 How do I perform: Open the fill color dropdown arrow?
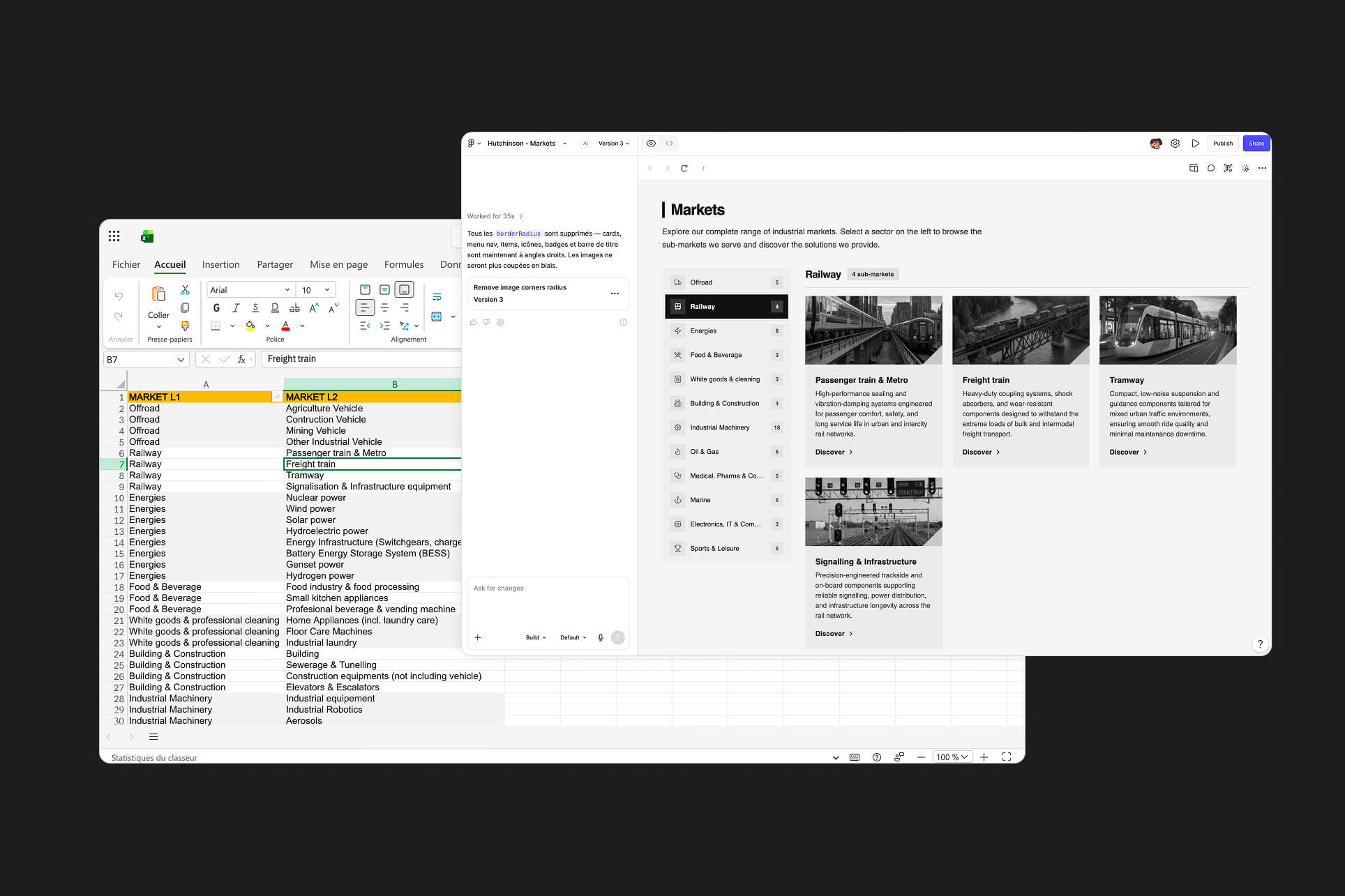[267, 326]
